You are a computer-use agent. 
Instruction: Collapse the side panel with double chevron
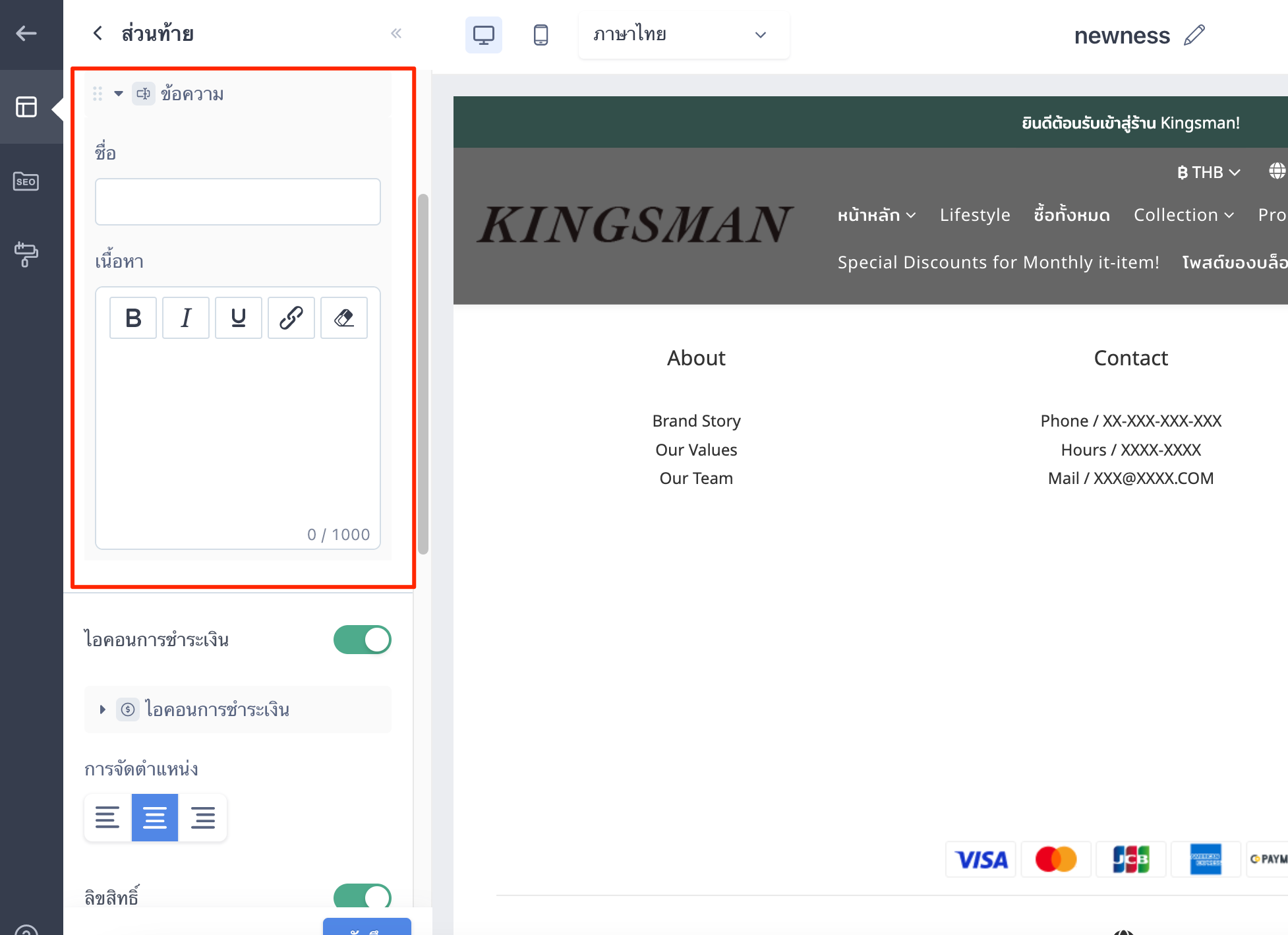(x=396, y=34)
